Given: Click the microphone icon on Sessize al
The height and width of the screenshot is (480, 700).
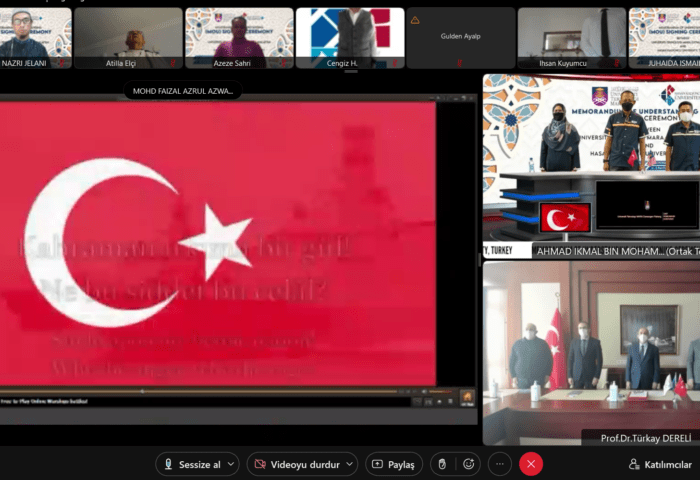Looking at the screenshot, I should click(168, 464).
